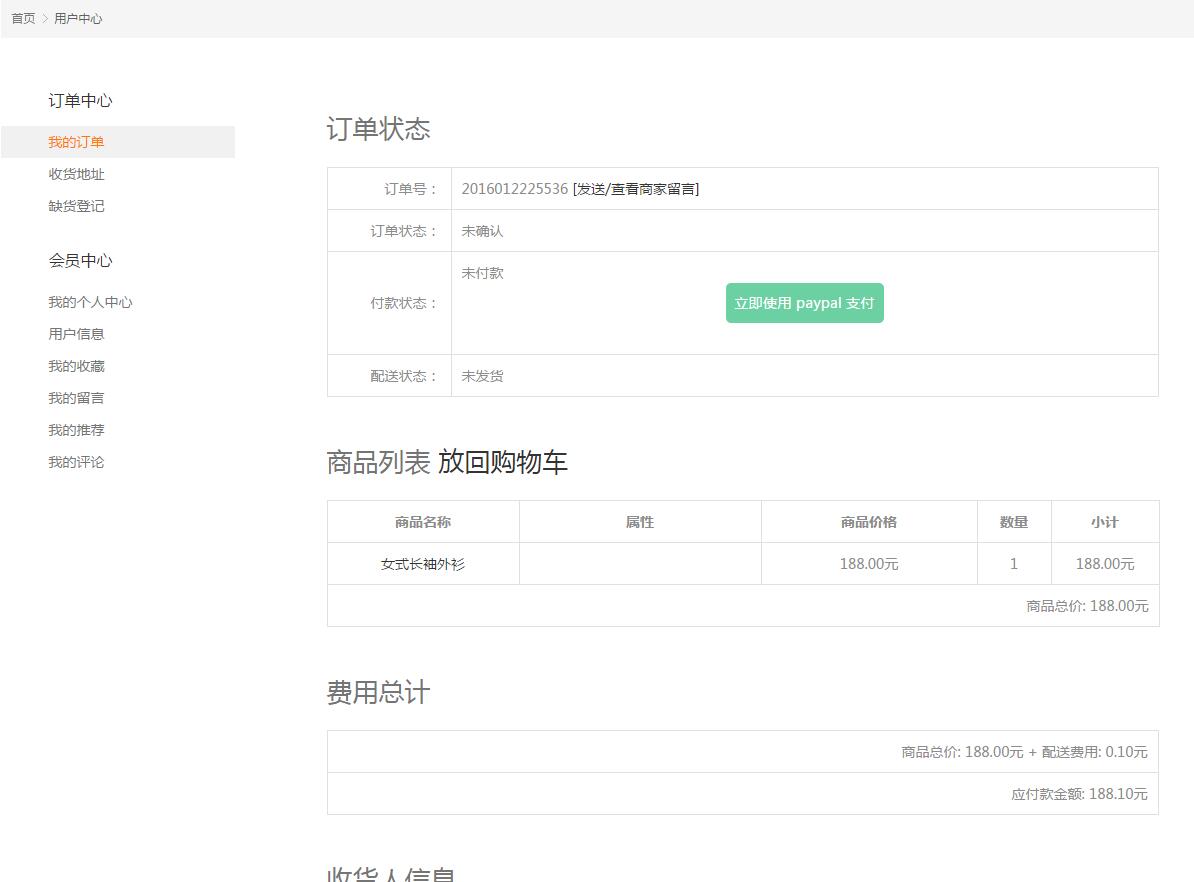
Task: Click 发送/查看商家留言 link
Action: click(636, 189)
